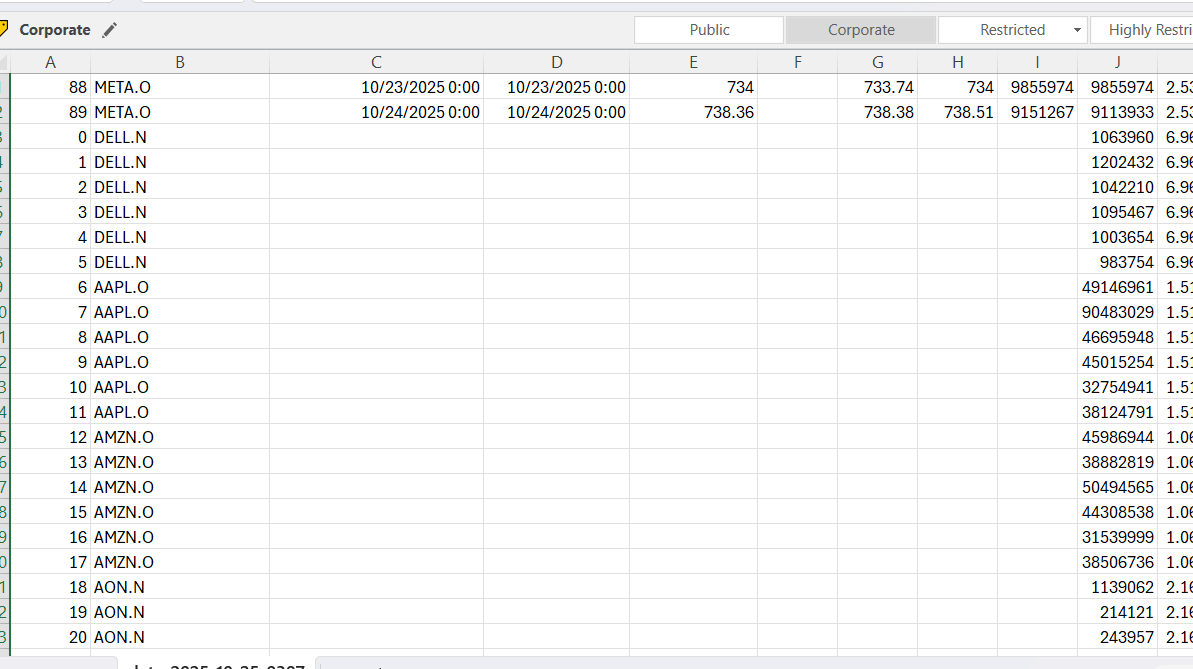Select column F header
The image size is (1193, 669).
(797, 62)
